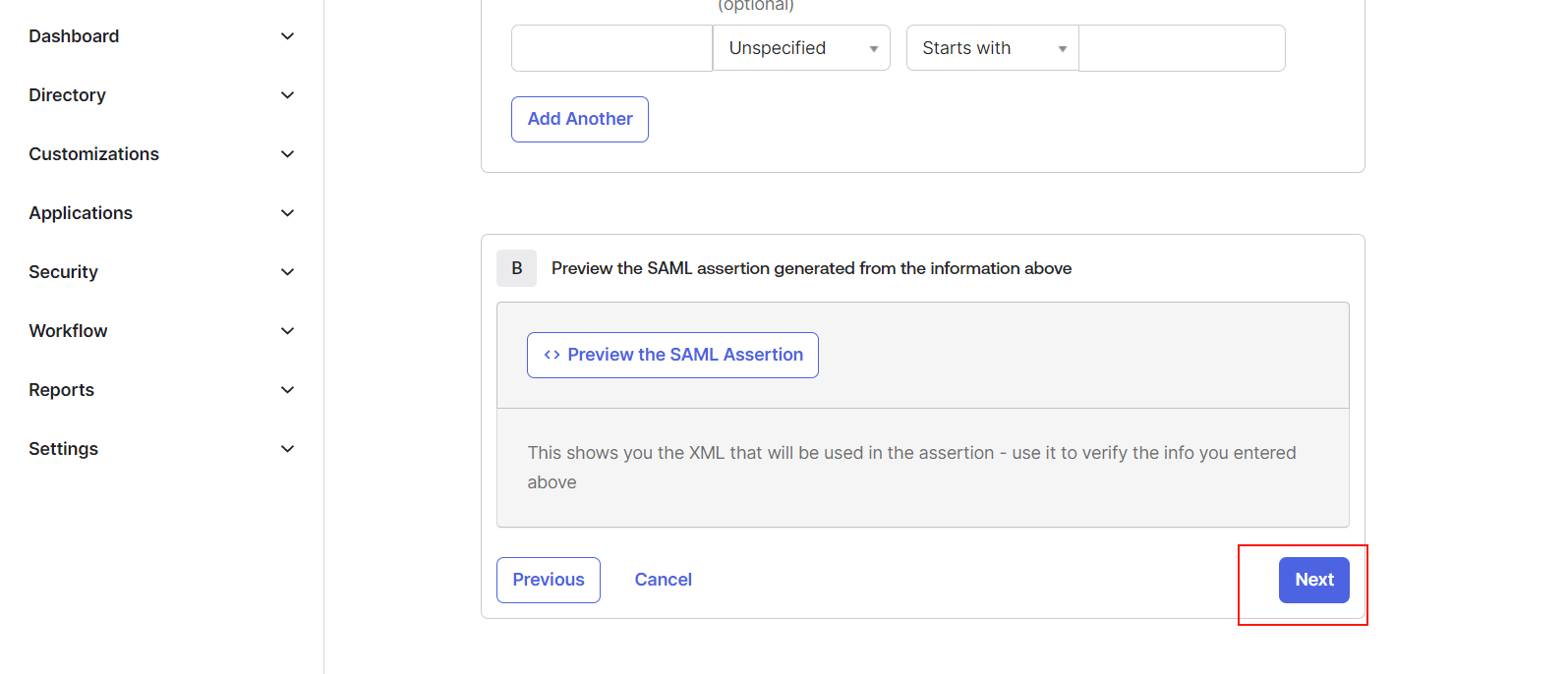Open the Starts with filter dropdown
Screen dimensions: 1568x674
[x=992, y=48]
